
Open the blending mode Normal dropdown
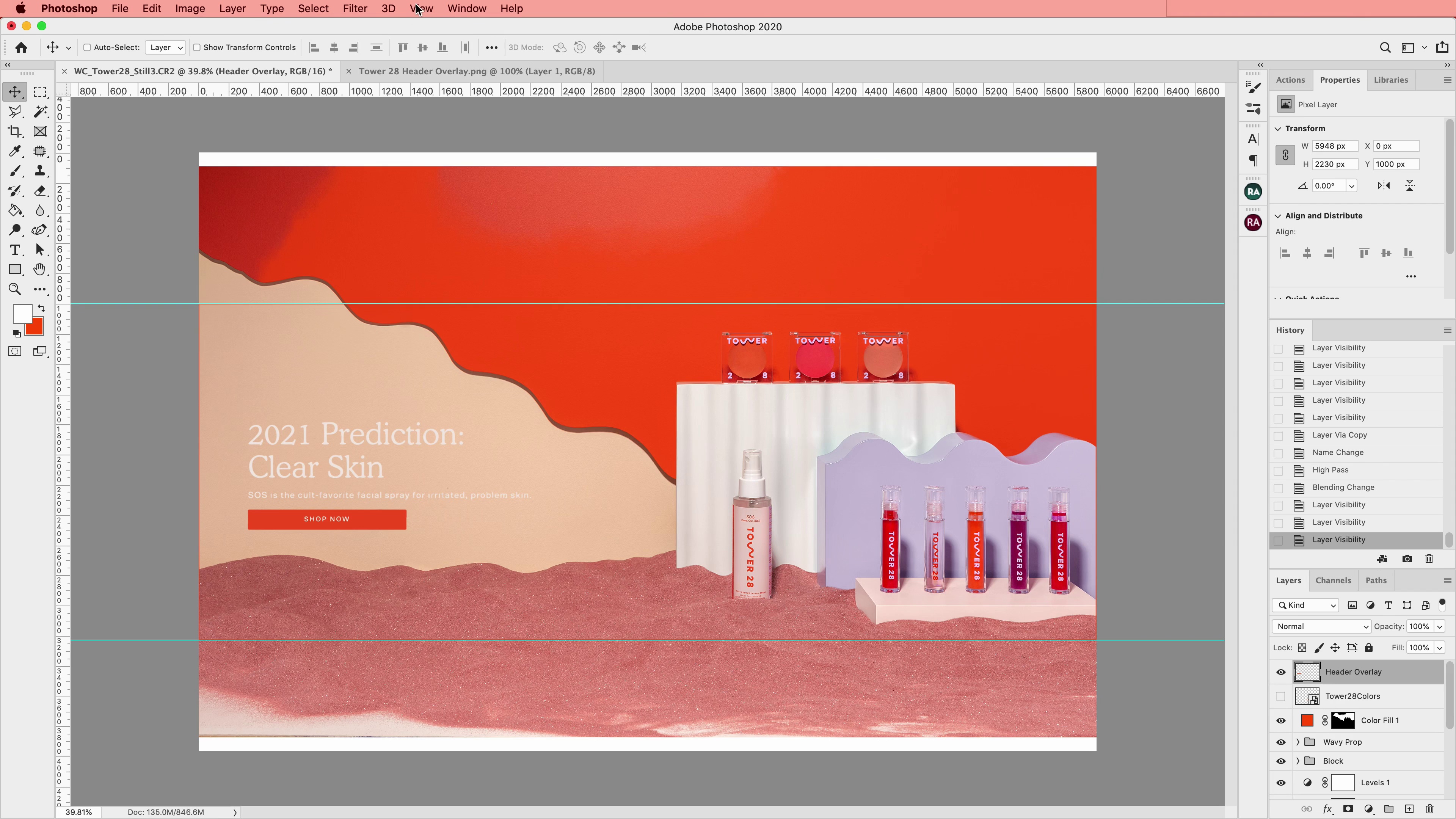click(1321, 626)
